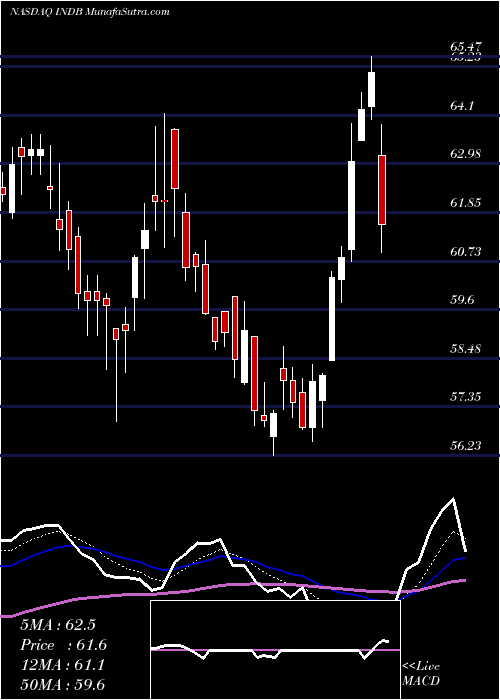Click the last red candlestick on the right

point(382,189)
